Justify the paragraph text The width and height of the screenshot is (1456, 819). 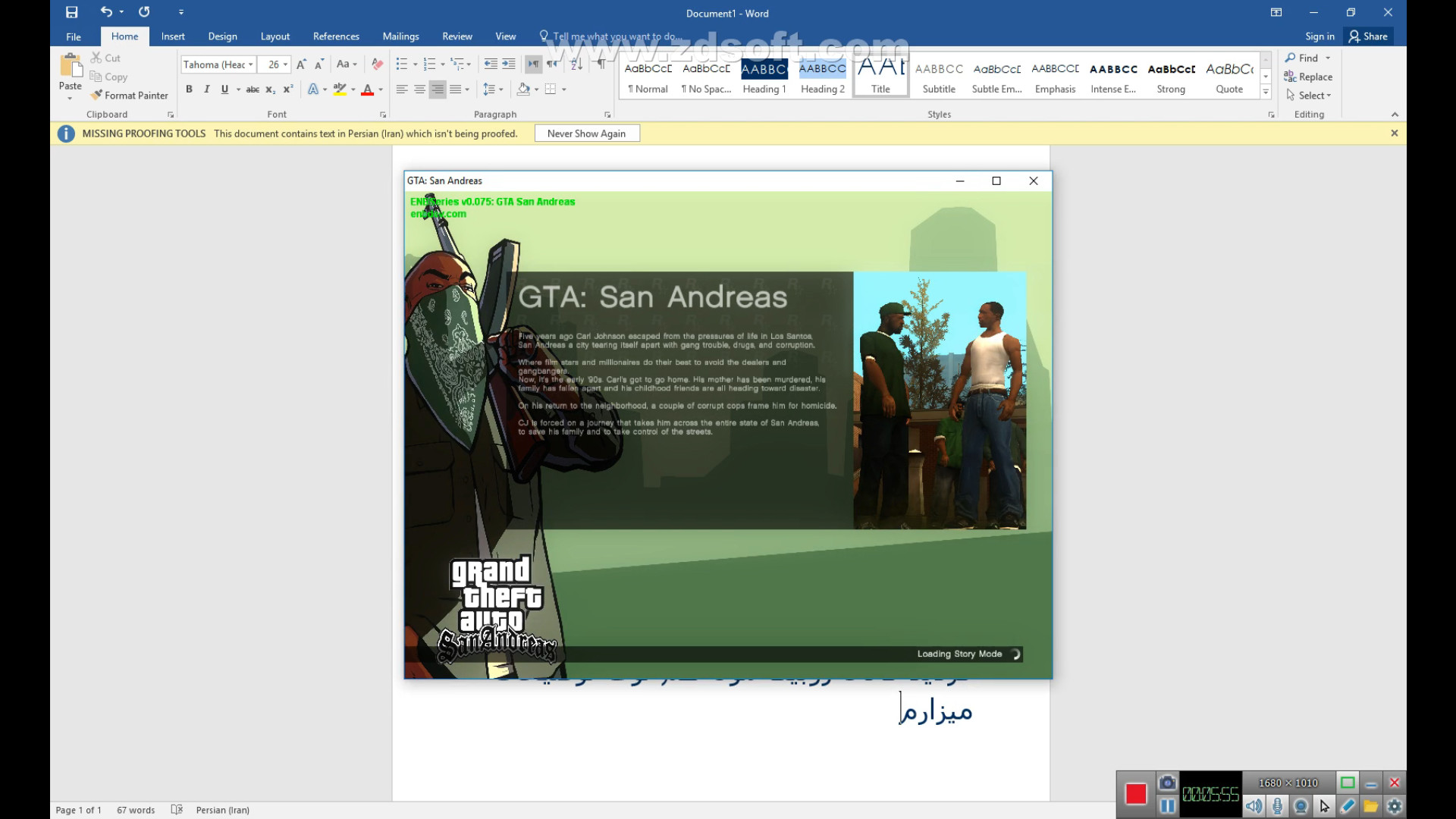pyautogui.click(x=455, y=89)
